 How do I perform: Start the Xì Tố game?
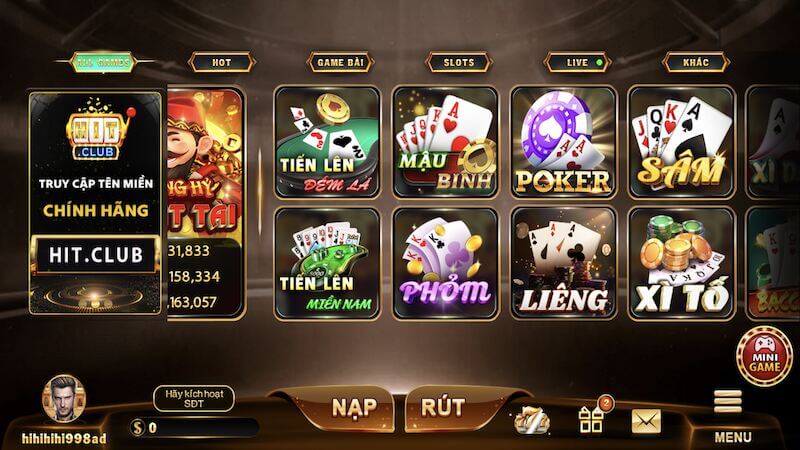681,264
